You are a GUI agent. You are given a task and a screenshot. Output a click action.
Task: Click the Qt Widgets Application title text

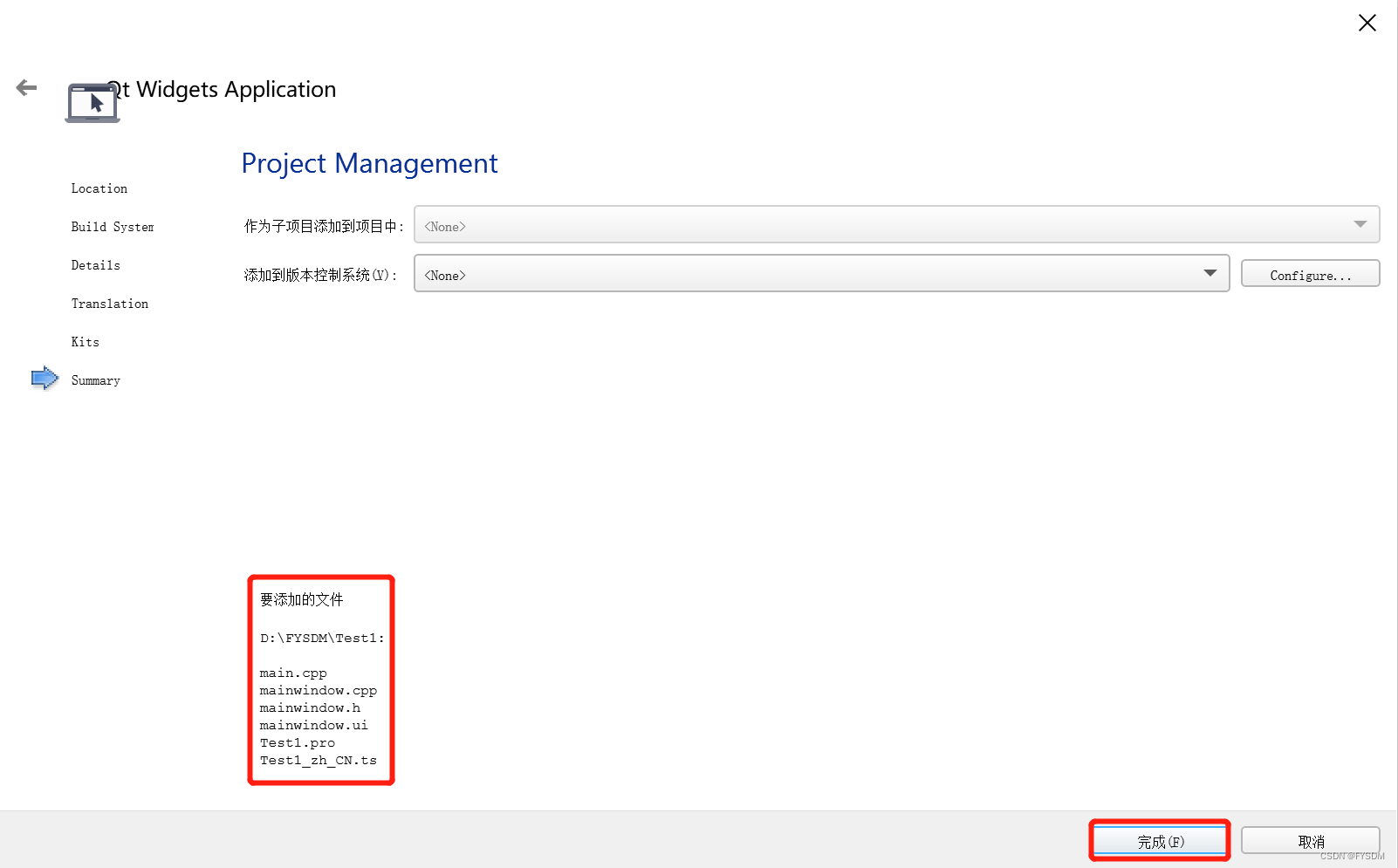[x=223, y=89]
